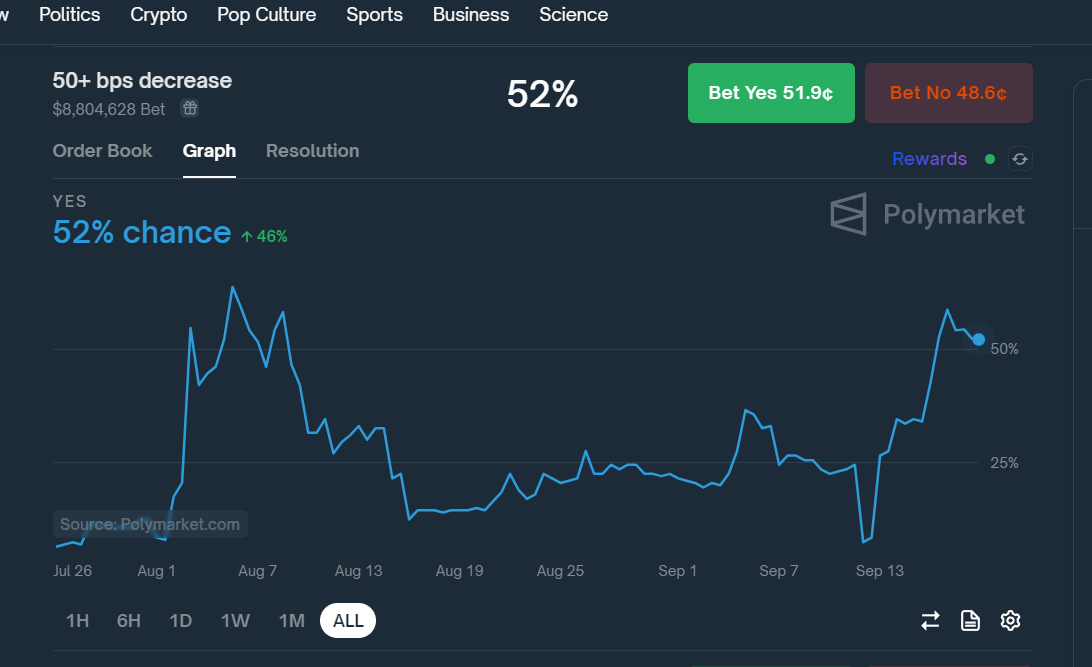Switch to the Resolution tab
1092x667 pixels.
click(x=312, y=151)
